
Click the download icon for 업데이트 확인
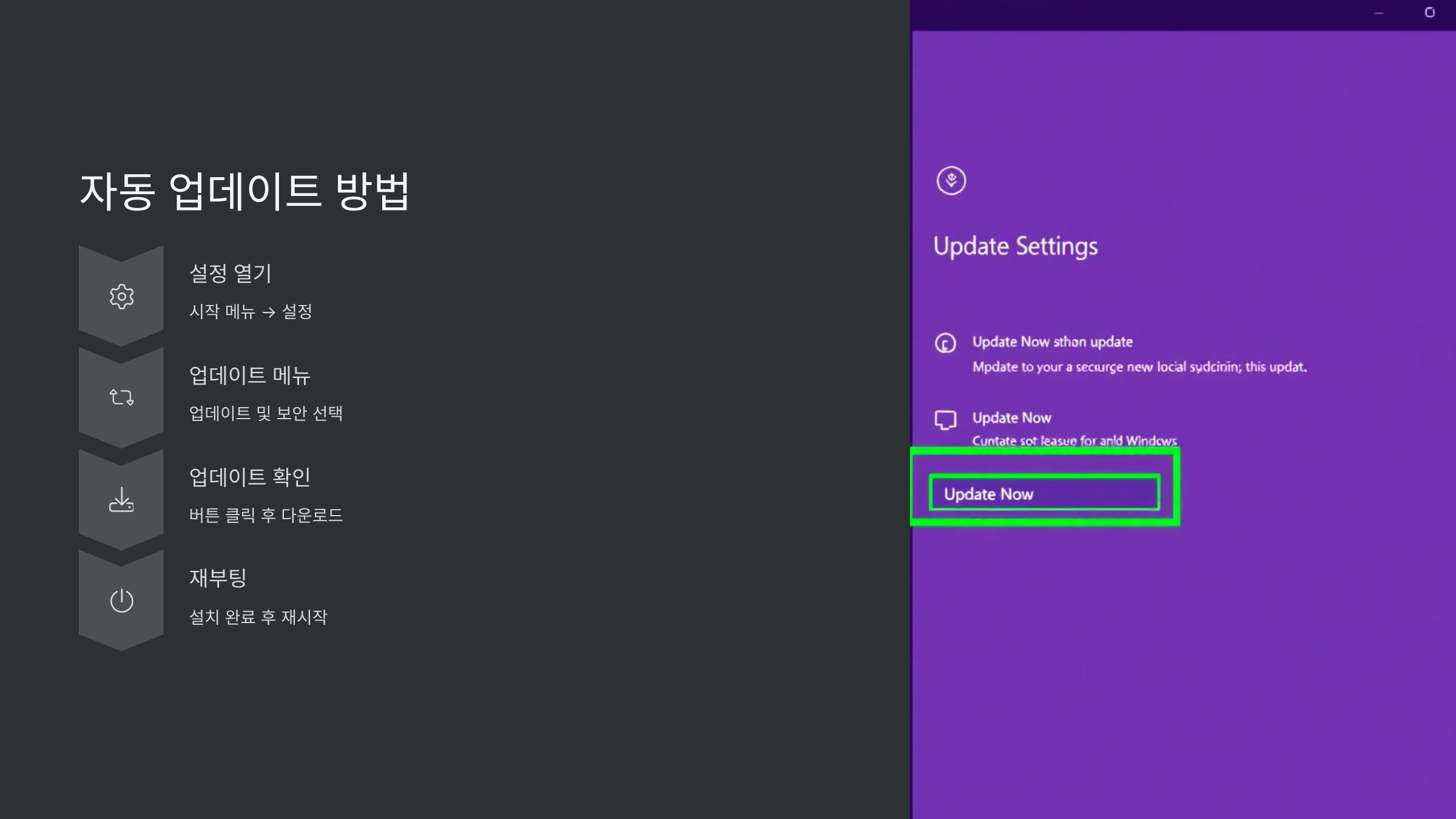121,500
